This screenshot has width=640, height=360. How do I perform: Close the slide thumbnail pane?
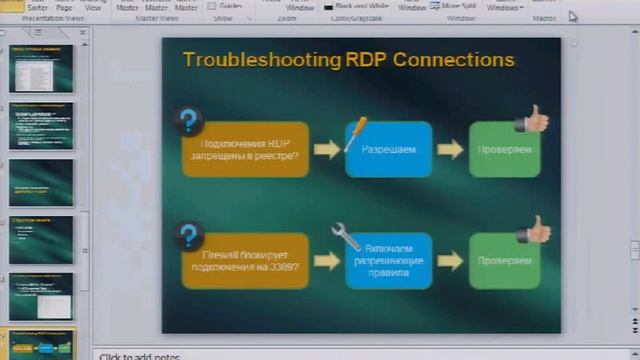tap(83, 32)
